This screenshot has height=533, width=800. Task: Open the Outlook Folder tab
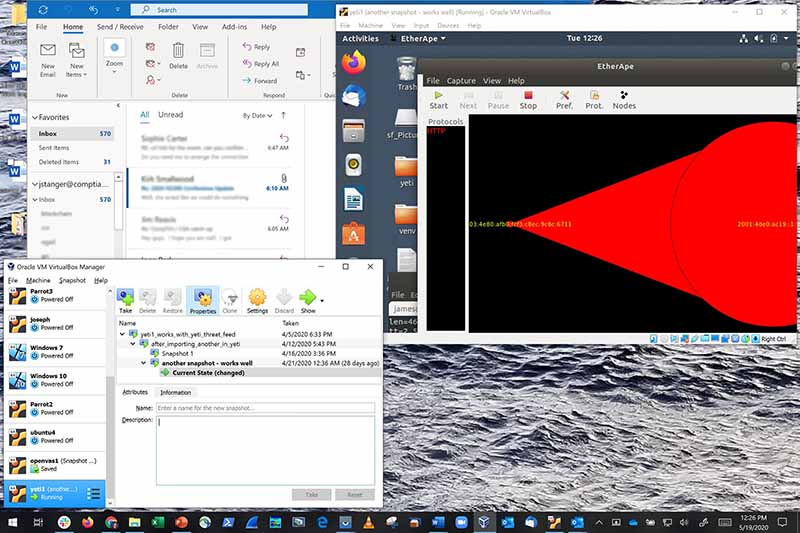(168, 27)
